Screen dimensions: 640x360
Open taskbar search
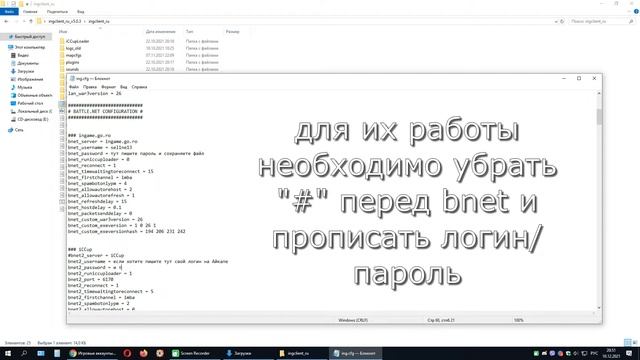(x=24, y=353)
